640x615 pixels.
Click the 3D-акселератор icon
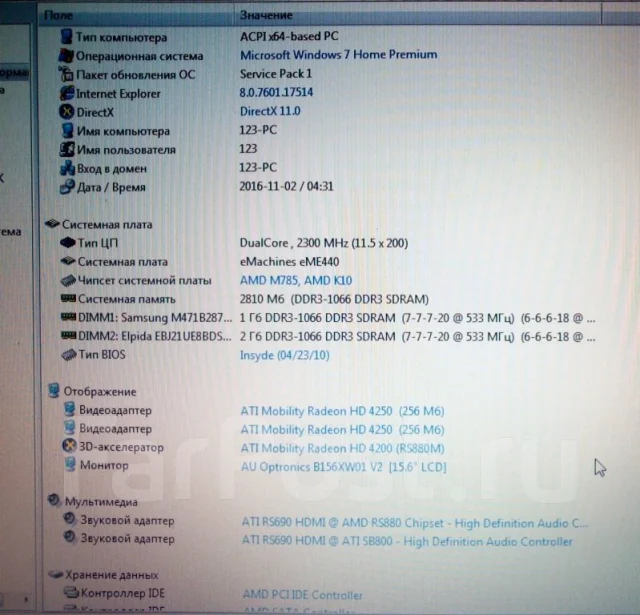click(69, 446)
